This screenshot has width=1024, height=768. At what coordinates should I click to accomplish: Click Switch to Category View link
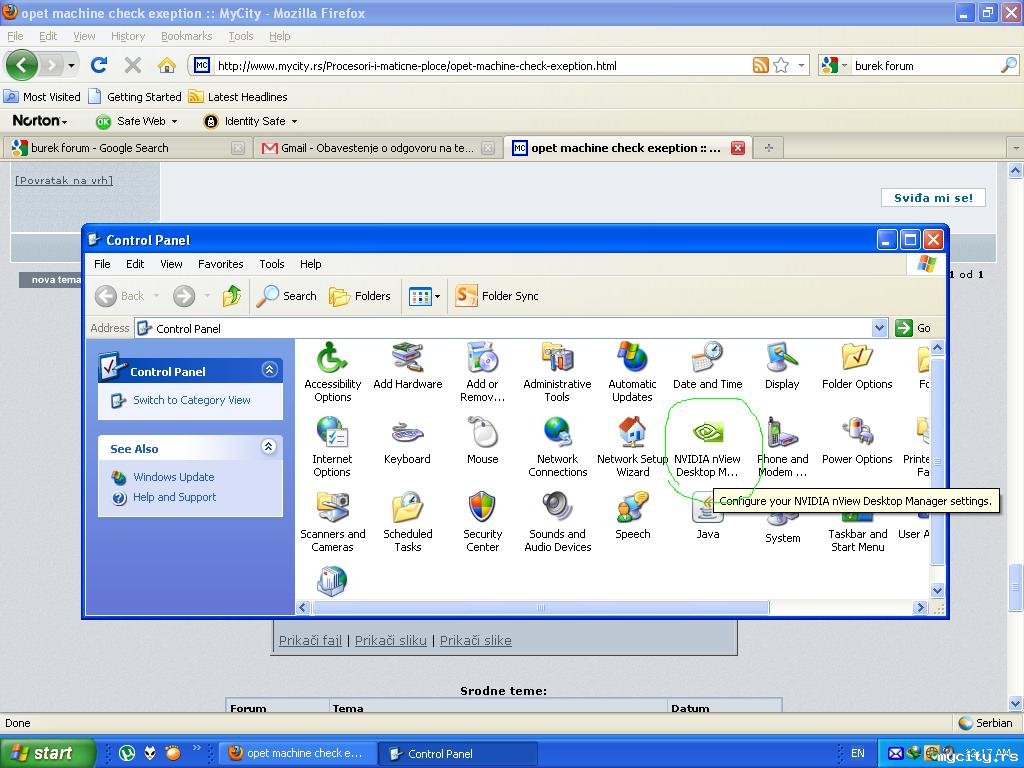[x=191, y=400]
